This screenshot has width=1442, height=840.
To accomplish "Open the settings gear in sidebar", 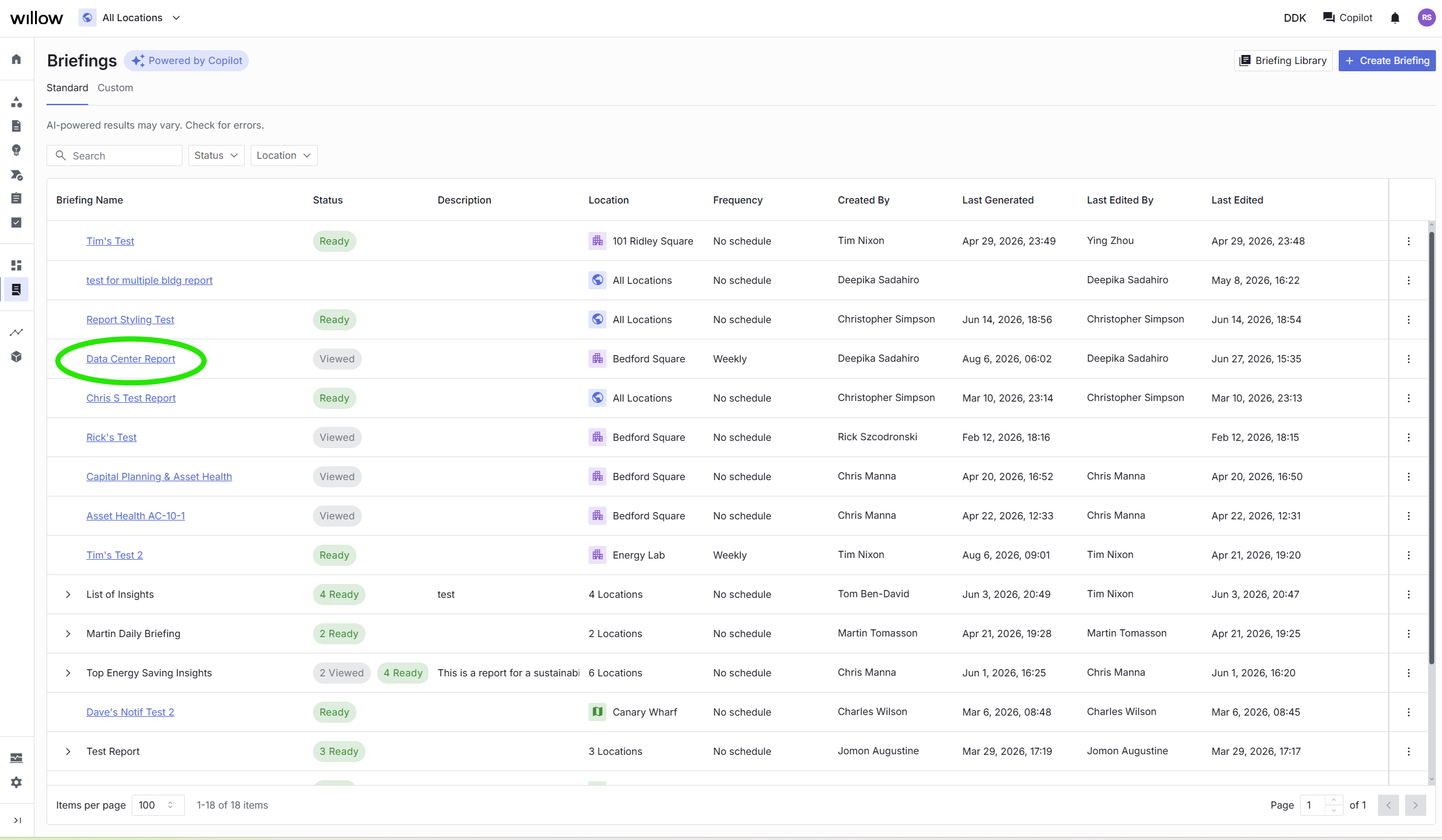I will click(x=16, y=782).
